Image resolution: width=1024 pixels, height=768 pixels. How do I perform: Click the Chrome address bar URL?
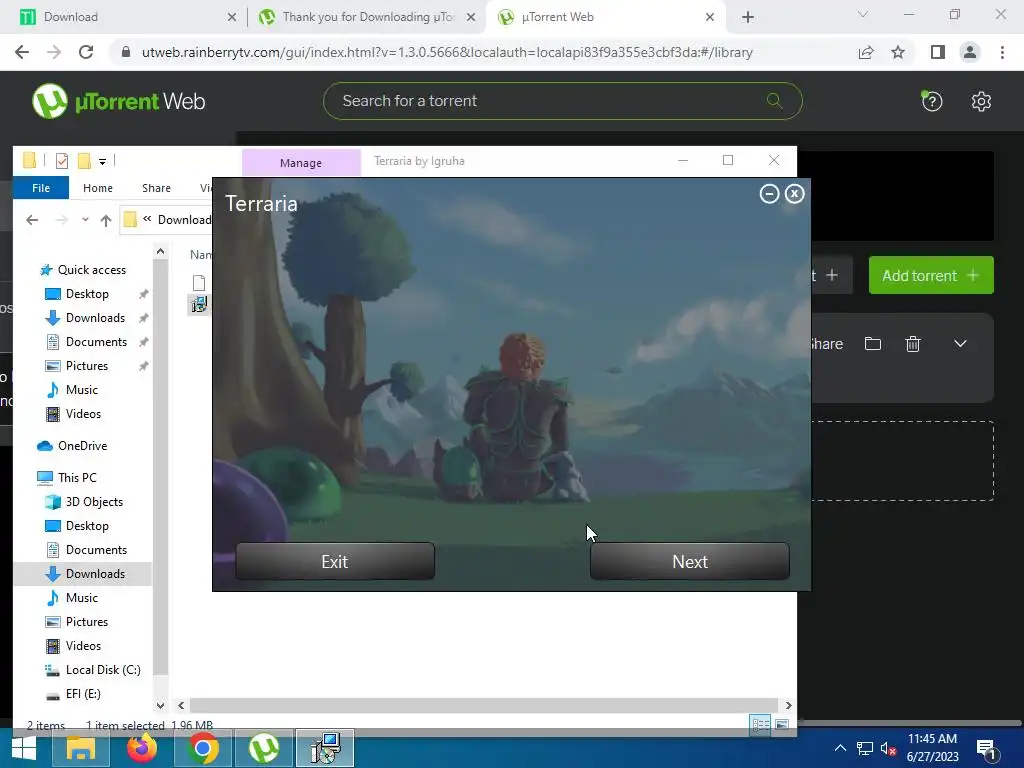[447, 52]
